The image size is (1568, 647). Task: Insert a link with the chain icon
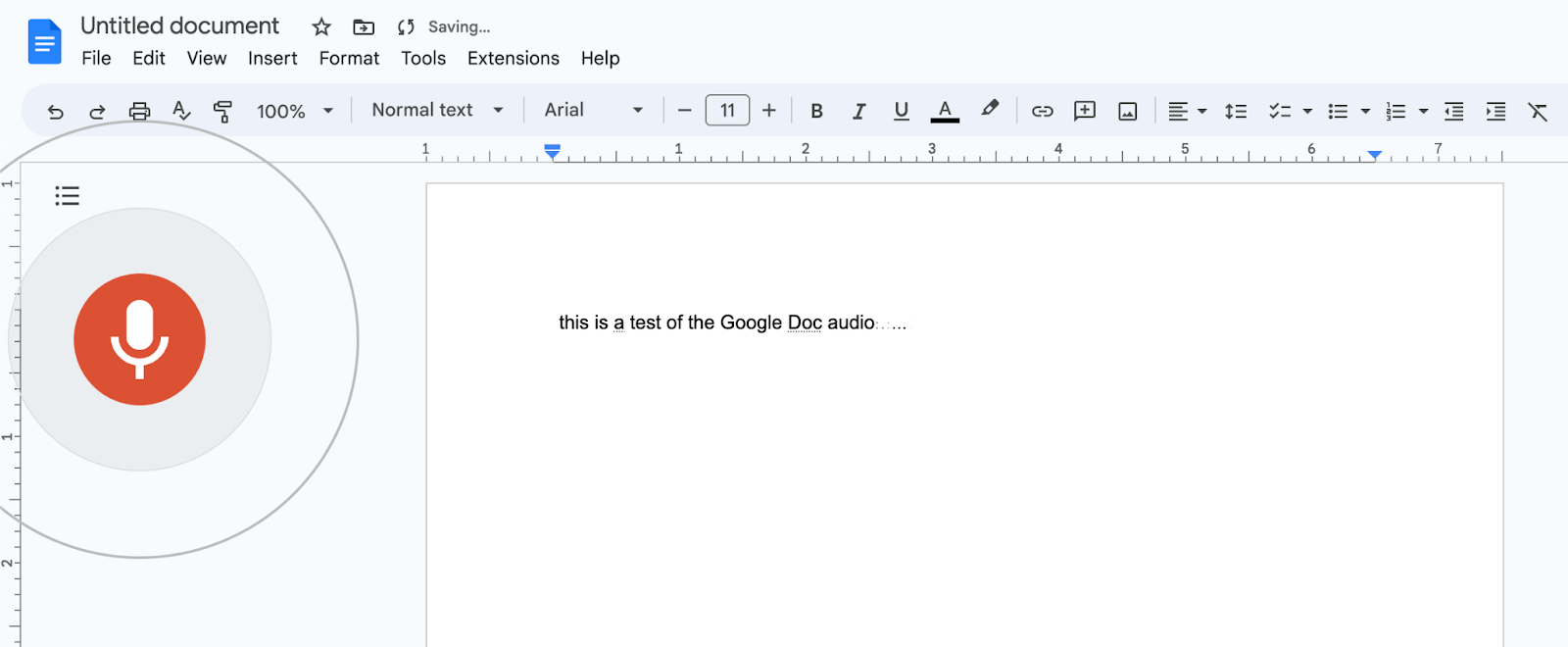coord(1043,111)
